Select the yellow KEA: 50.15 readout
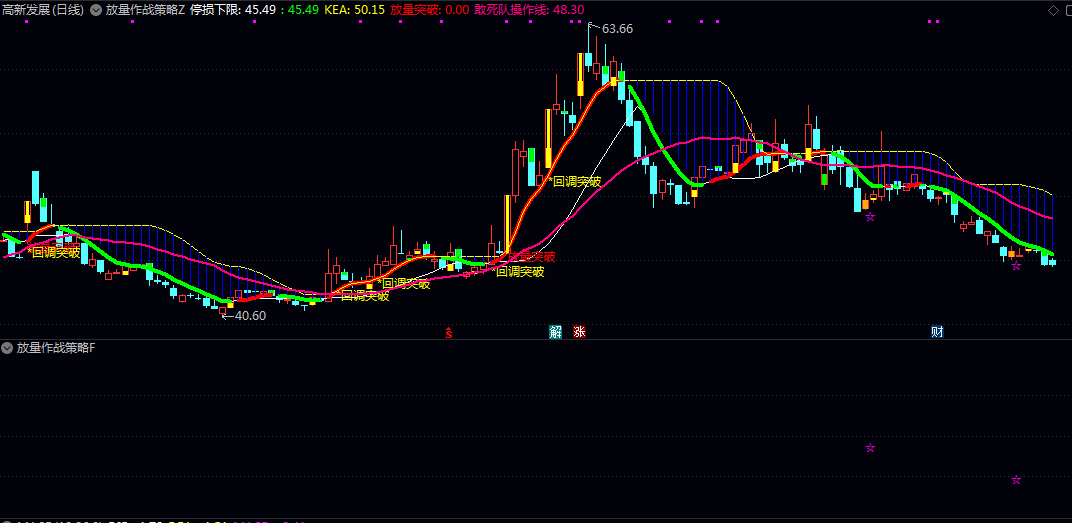 pos(354,10)
